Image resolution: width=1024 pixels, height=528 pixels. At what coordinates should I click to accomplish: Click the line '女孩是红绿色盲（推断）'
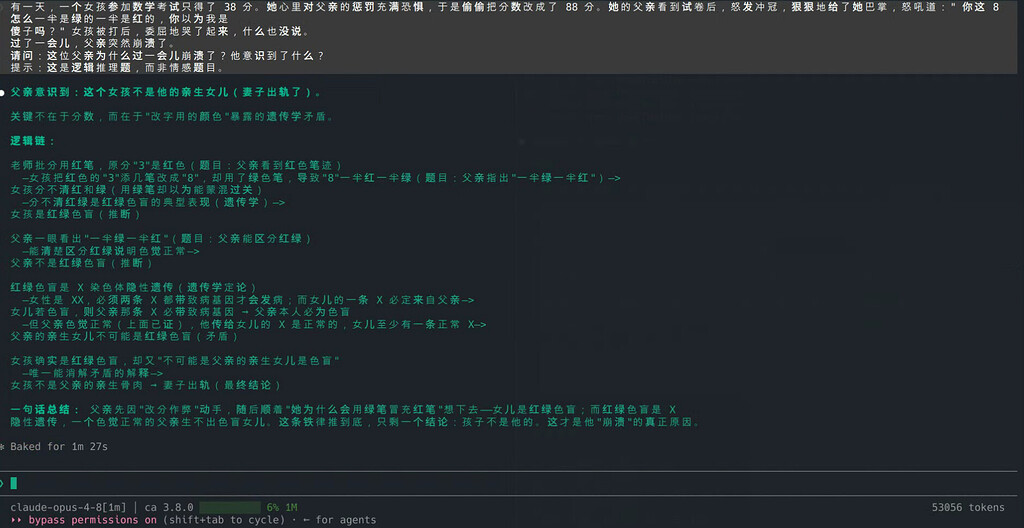(x=75, y=214)
